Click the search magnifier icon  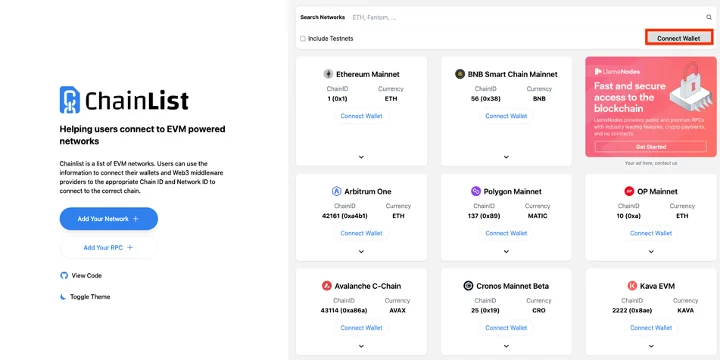pos(709,17)
